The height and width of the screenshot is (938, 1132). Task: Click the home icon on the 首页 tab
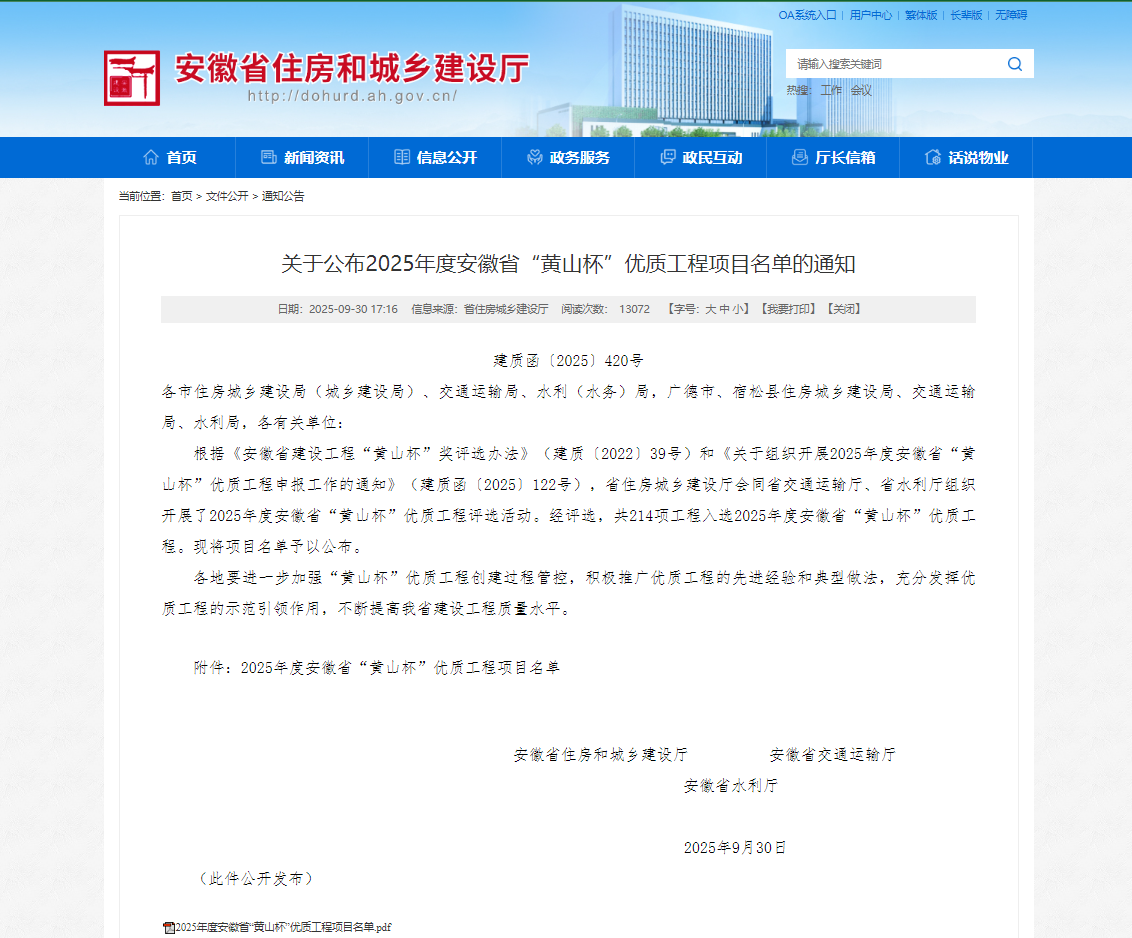[151, 157]
